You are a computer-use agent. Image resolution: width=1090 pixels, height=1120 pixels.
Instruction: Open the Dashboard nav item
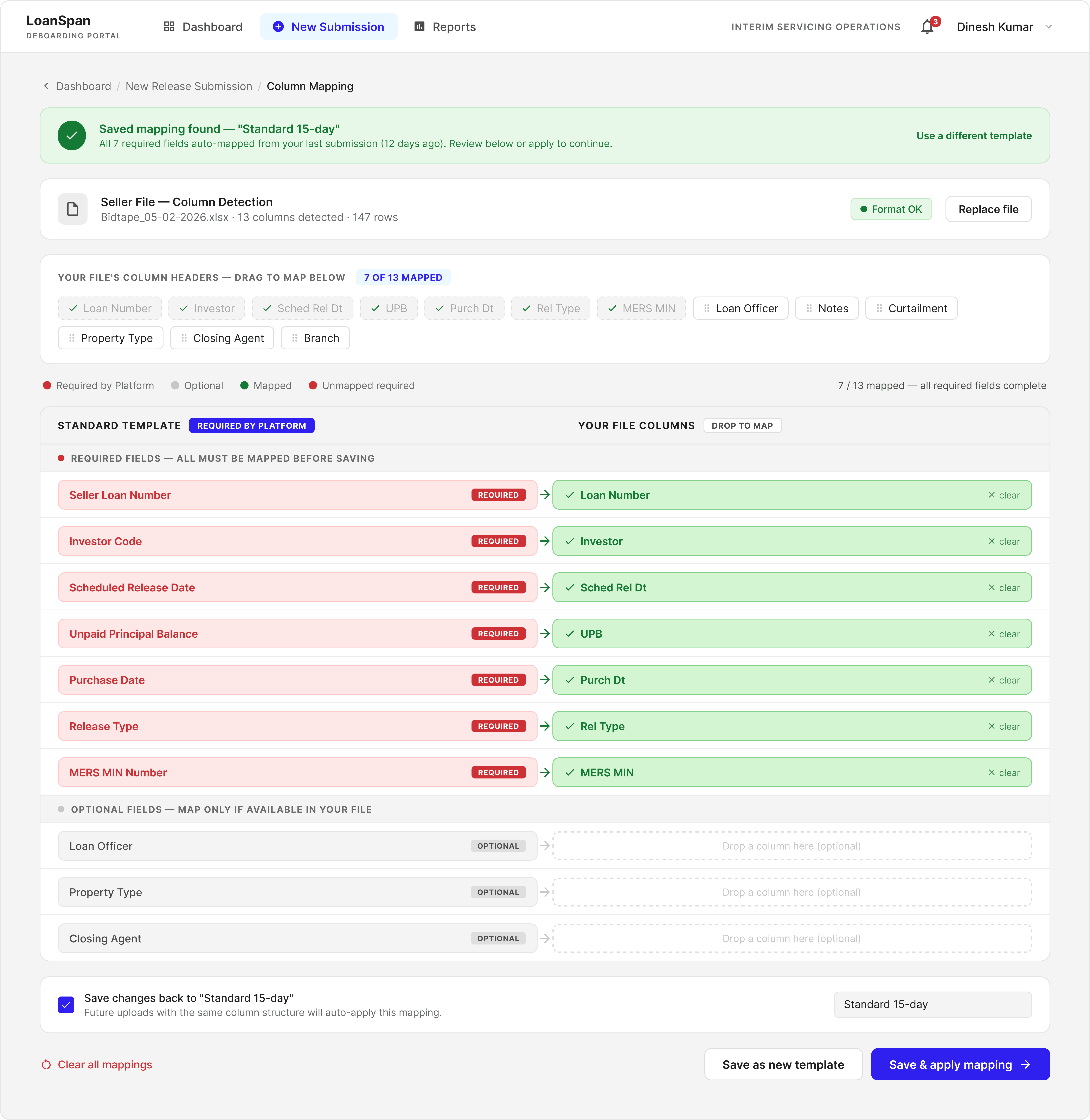203,27
